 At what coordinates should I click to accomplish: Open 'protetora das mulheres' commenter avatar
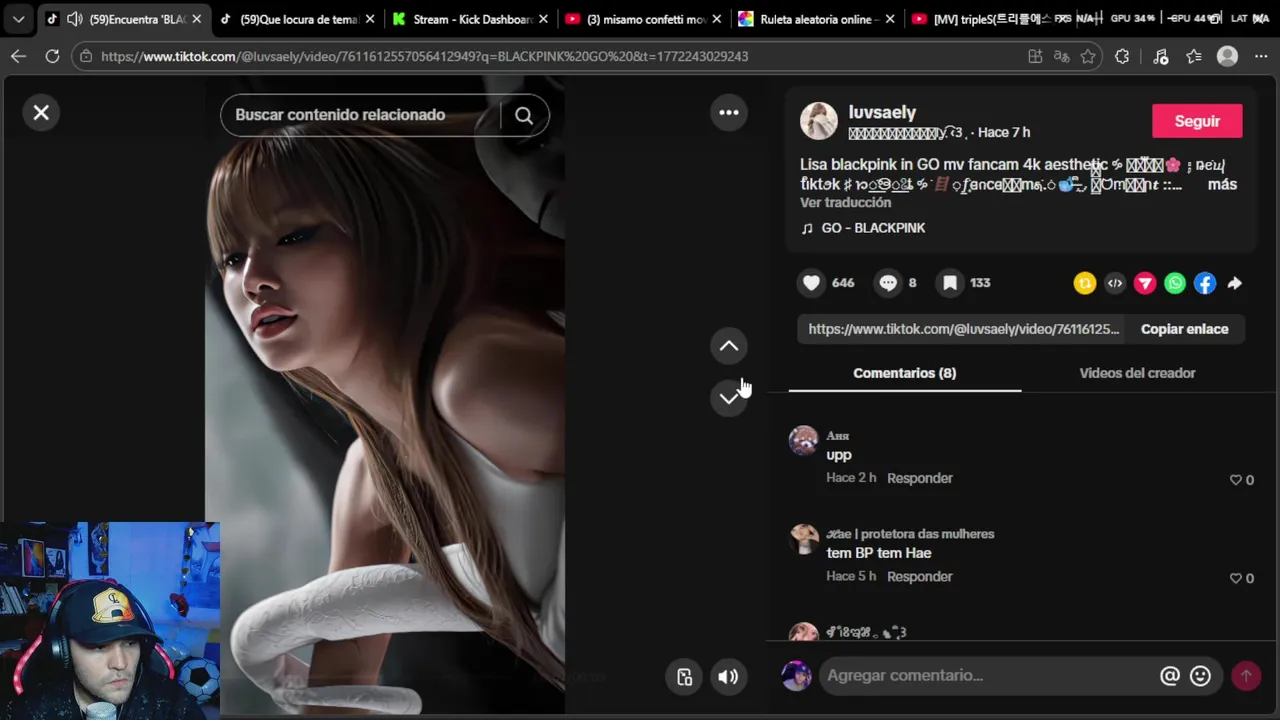(803, 538)
